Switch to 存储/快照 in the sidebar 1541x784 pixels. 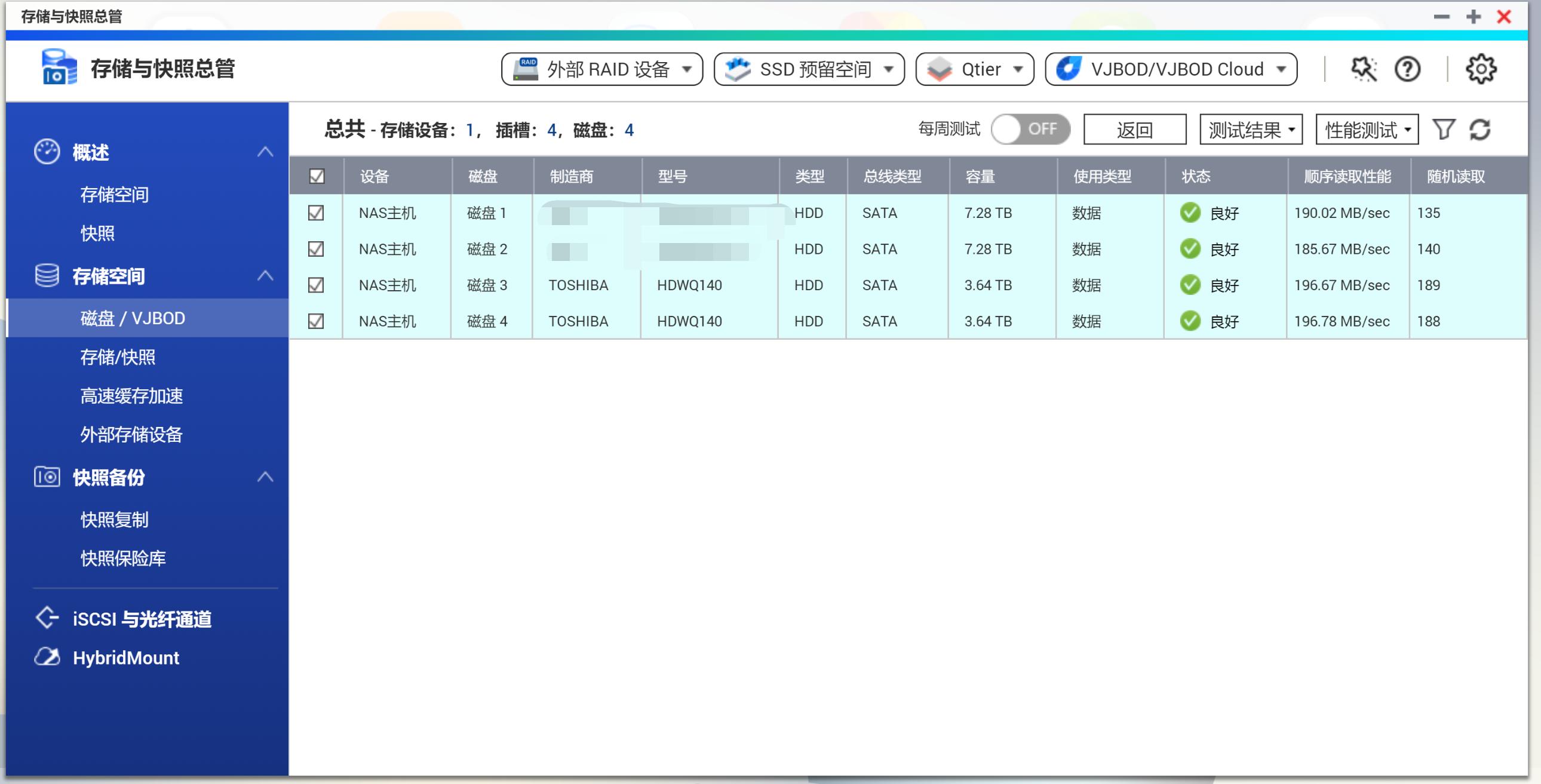click(118, 357)
